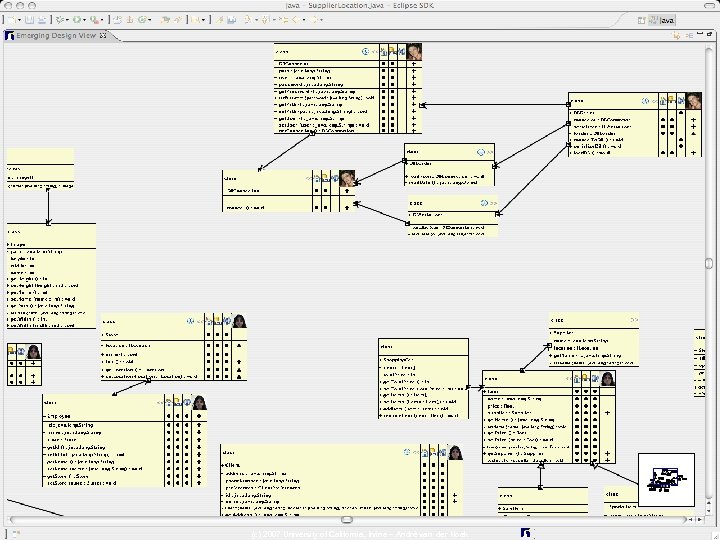Click first view toolbar icon beside minimize
This screenshot has width=720, height=540.
click(676, 35)
